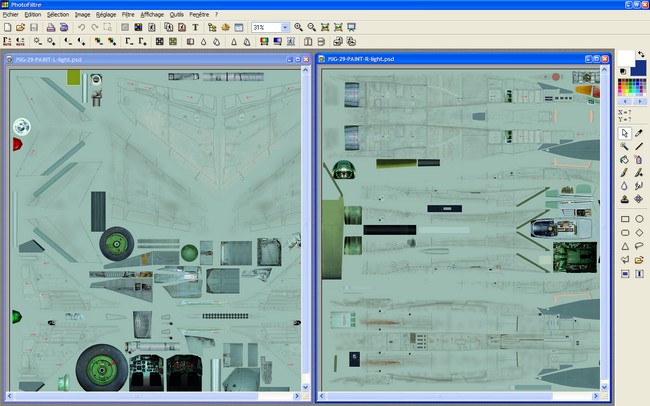Select the pipette eyedropper tool
Viewport: 650px width, 406px height.
tap(639, 133)
